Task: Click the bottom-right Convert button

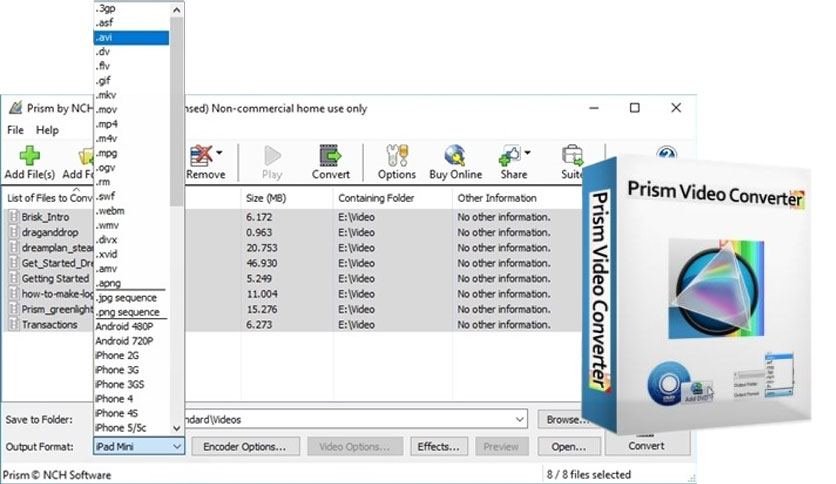Action: click(647, 445)
